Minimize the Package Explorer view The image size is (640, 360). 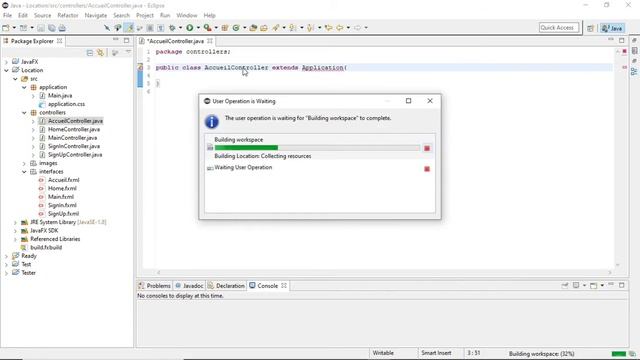tap(116, 40)
